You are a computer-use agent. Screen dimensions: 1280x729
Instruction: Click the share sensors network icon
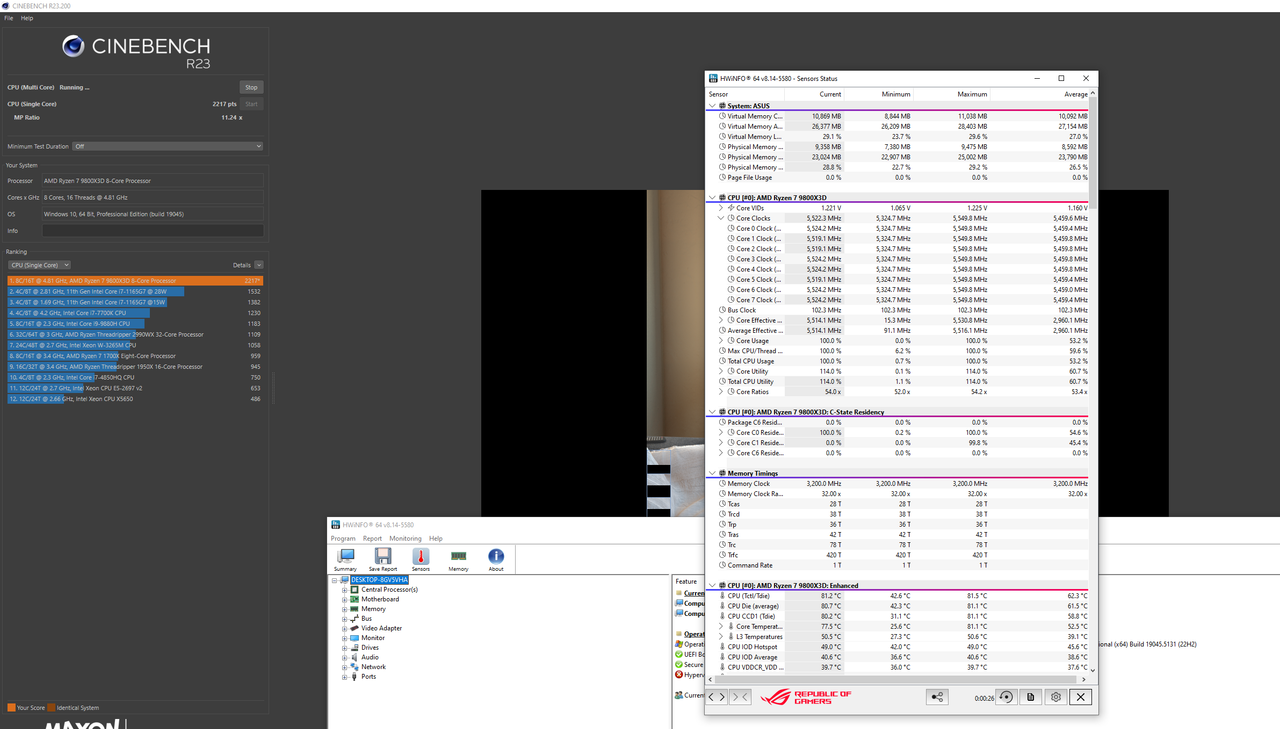pyautogui.click(x=937, y=697)
